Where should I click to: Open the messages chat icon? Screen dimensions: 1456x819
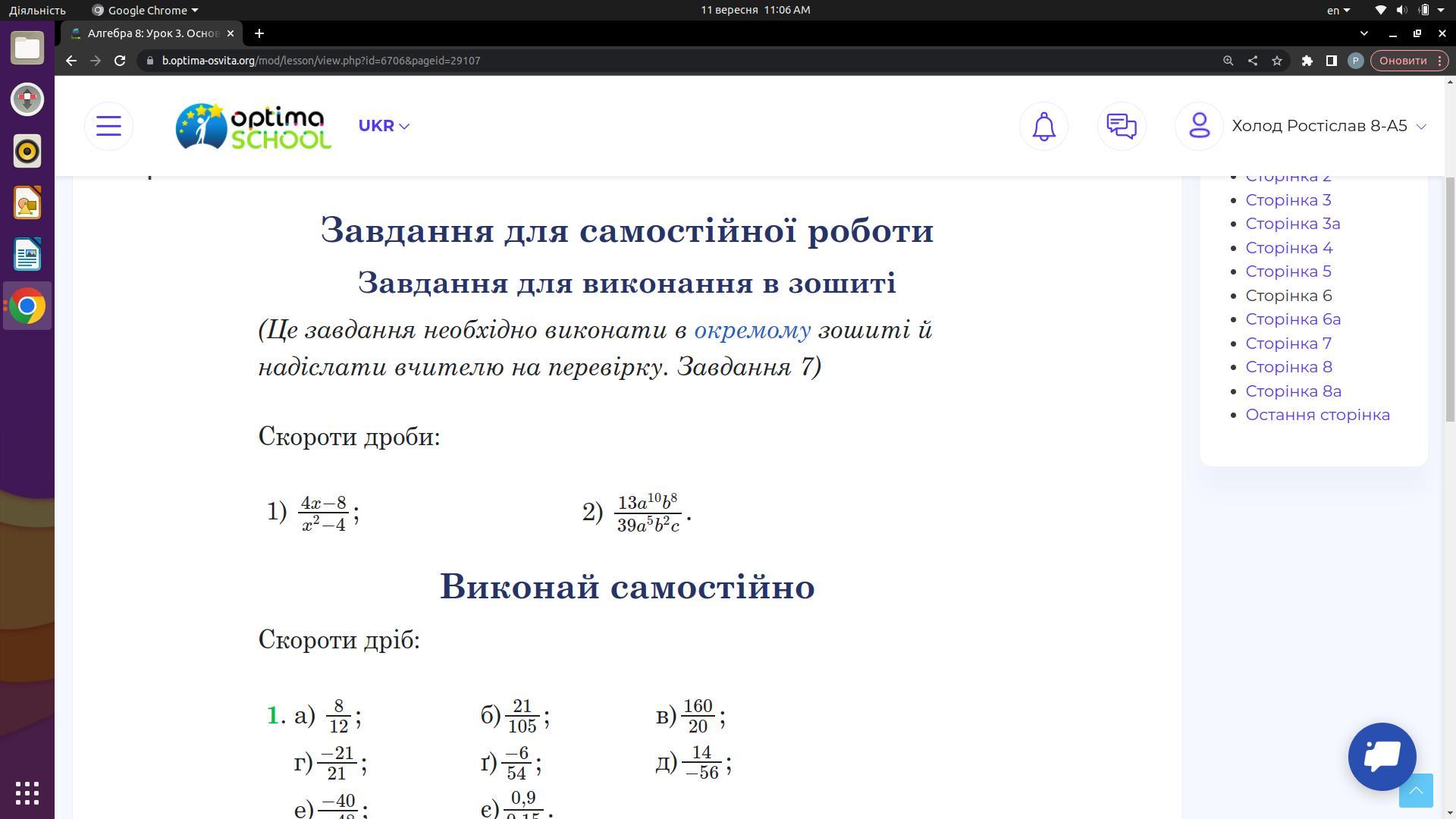point(1121,126)
